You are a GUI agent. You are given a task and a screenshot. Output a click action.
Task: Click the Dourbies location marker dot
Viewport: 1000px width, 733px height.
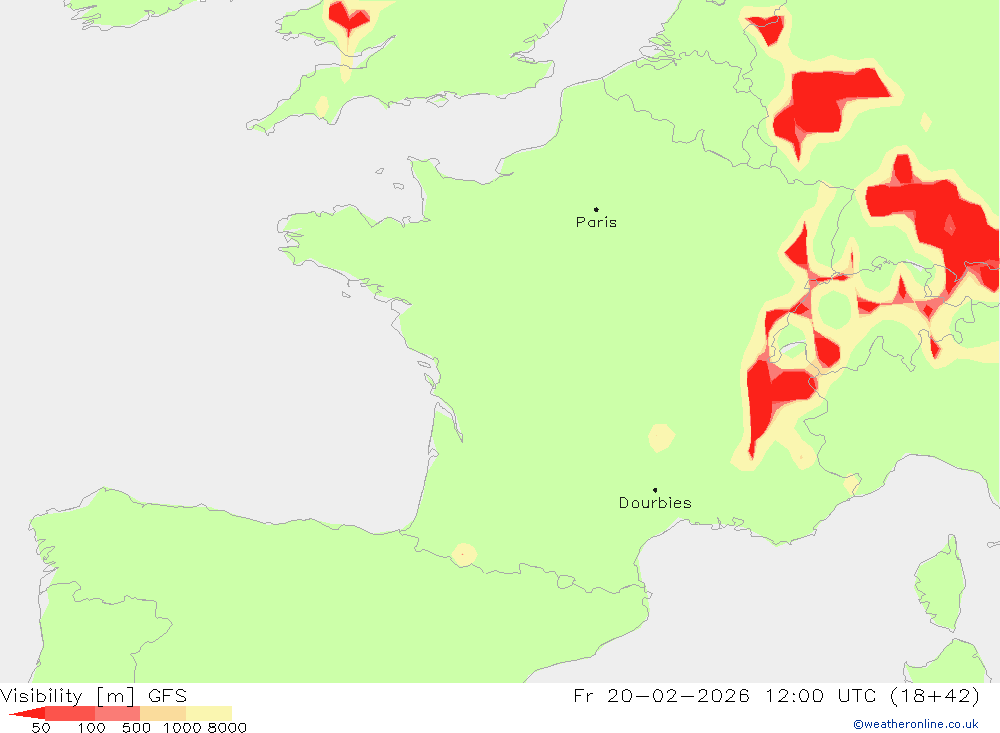pyautogui.click(x=655, y=490)
